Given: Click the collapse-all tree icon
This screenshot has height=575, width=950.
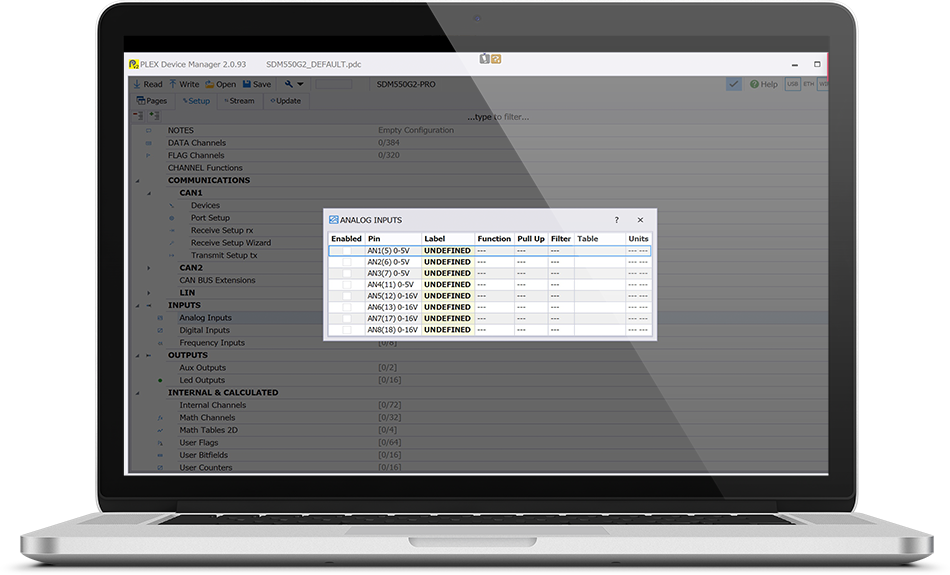Looking at the screenshot, I should tap(138, 115).
